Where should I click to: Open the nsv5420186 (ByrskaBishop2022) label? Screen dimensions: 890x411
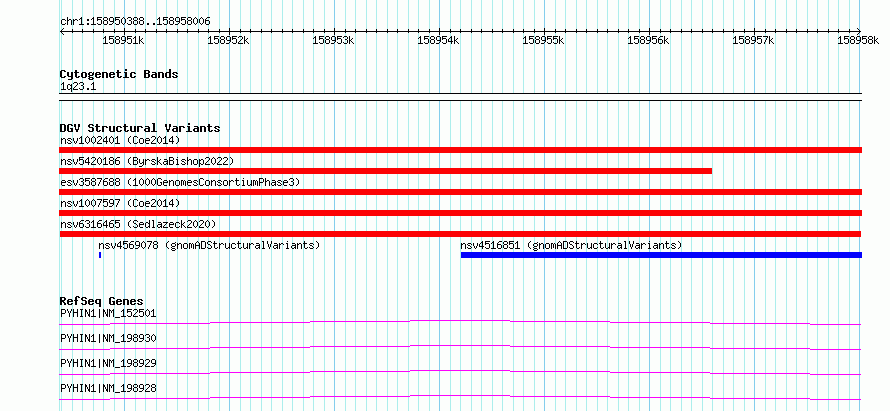pos(147,161)
